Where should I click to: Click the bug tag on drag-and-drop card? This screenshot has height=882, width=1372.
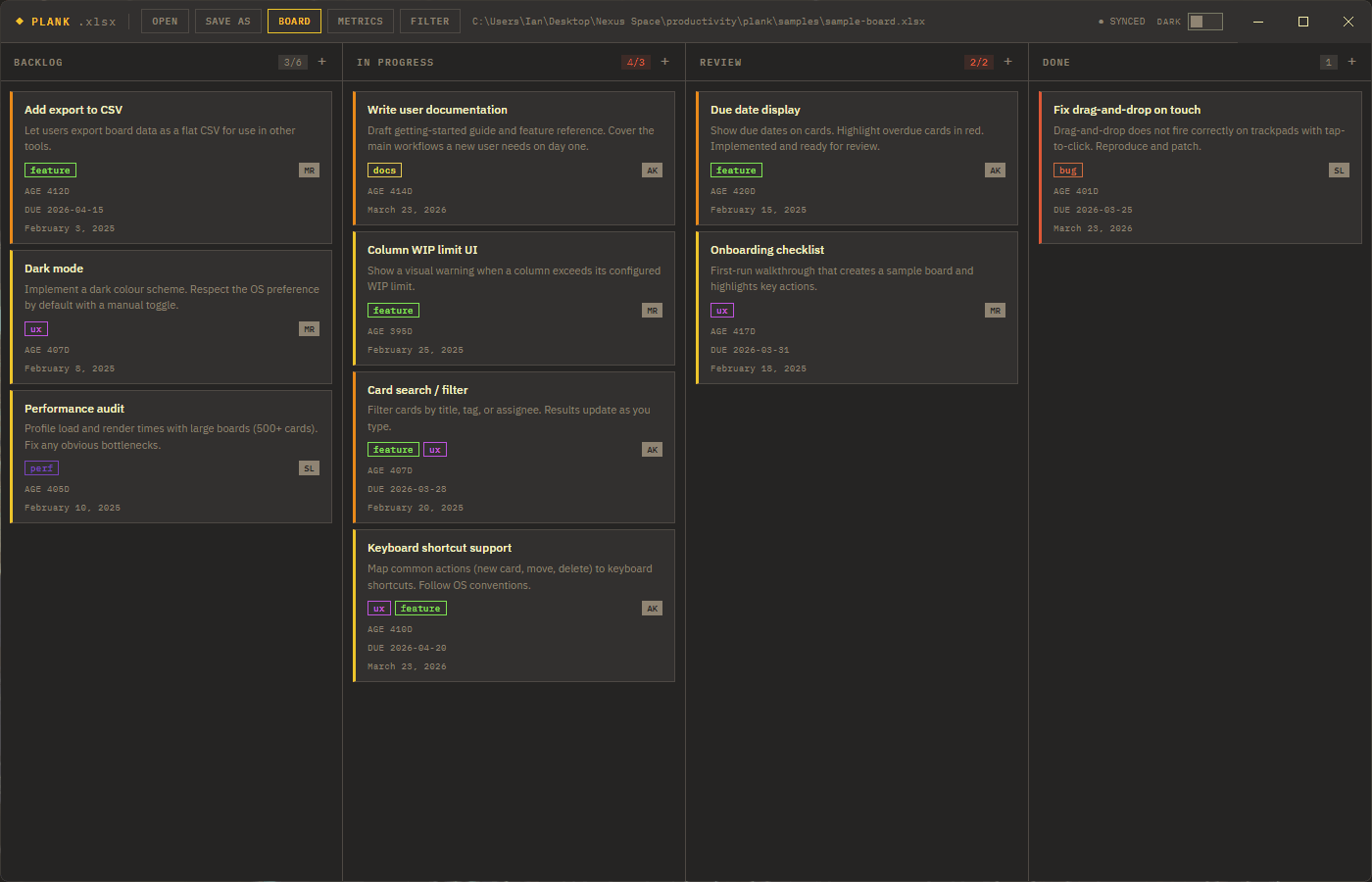(x=1067, y=171)
